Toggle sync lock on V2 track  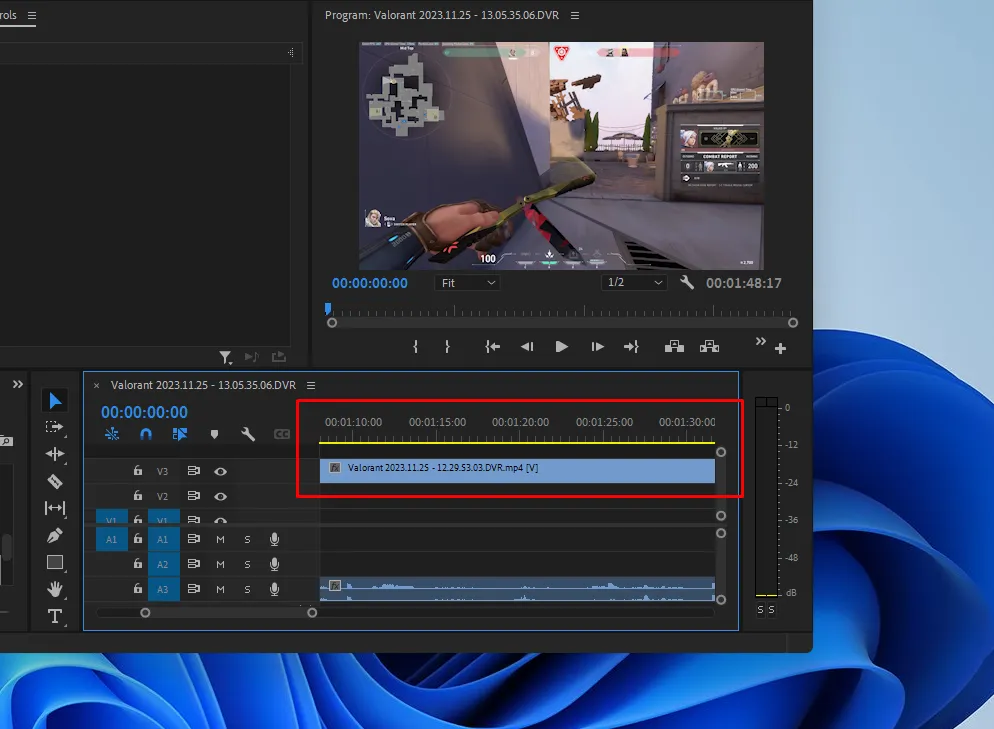coord(193,495)
